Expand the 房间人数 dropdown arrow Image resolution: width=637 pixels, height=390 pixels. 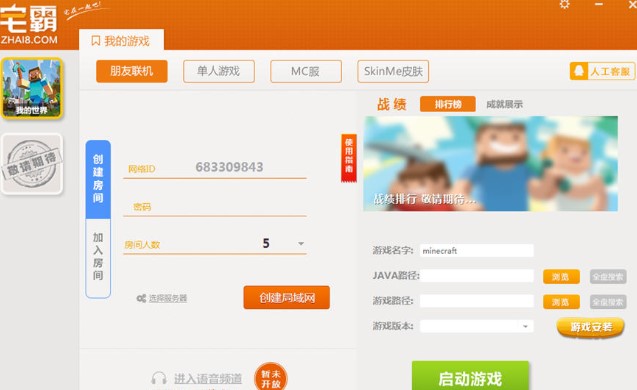coord(301,244)
